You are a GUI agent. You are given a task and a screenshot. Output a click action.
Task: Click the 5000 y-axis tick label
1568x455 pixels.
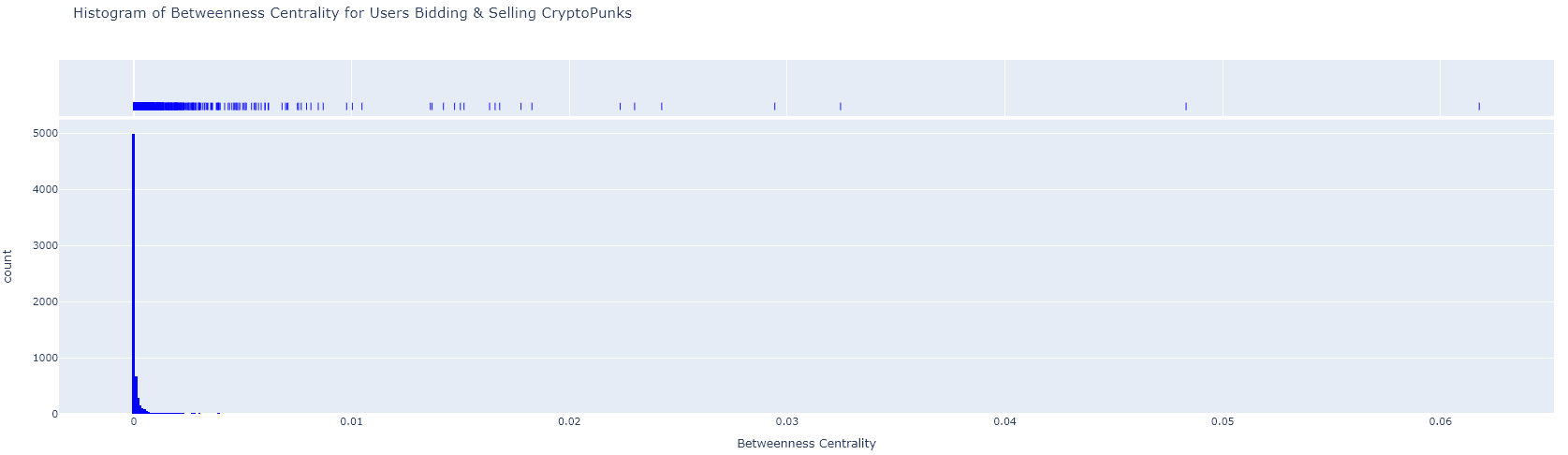(x=45, y=134)
